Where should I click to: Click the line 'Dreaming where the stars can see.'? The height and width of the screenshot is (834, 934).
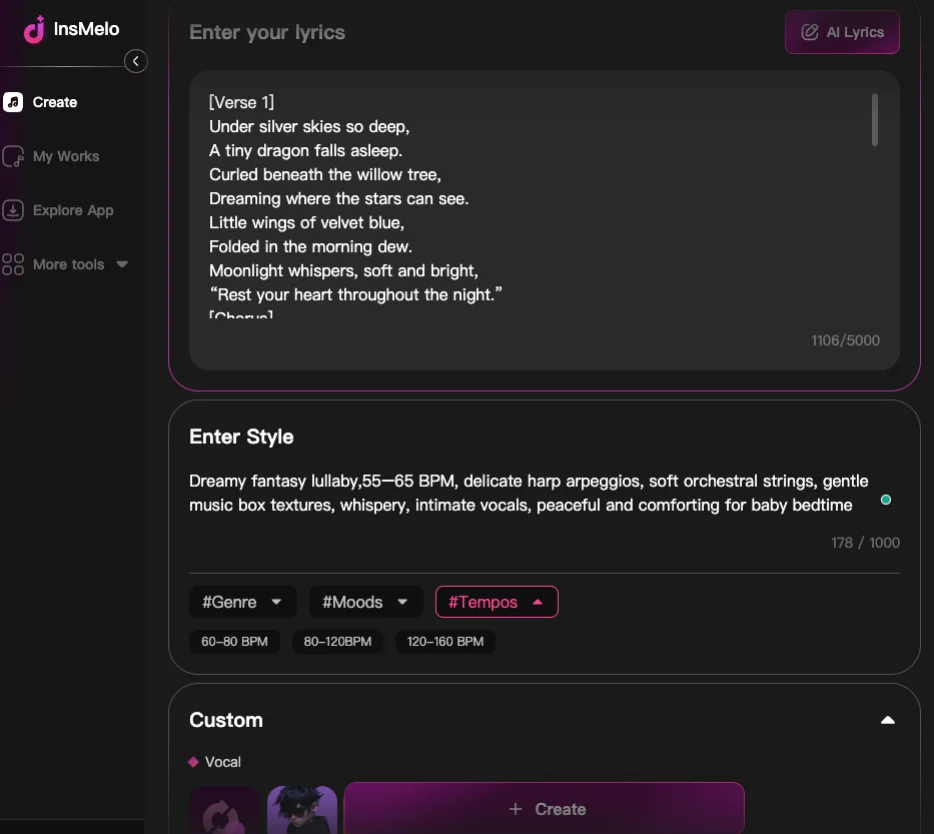pos(339,199)
